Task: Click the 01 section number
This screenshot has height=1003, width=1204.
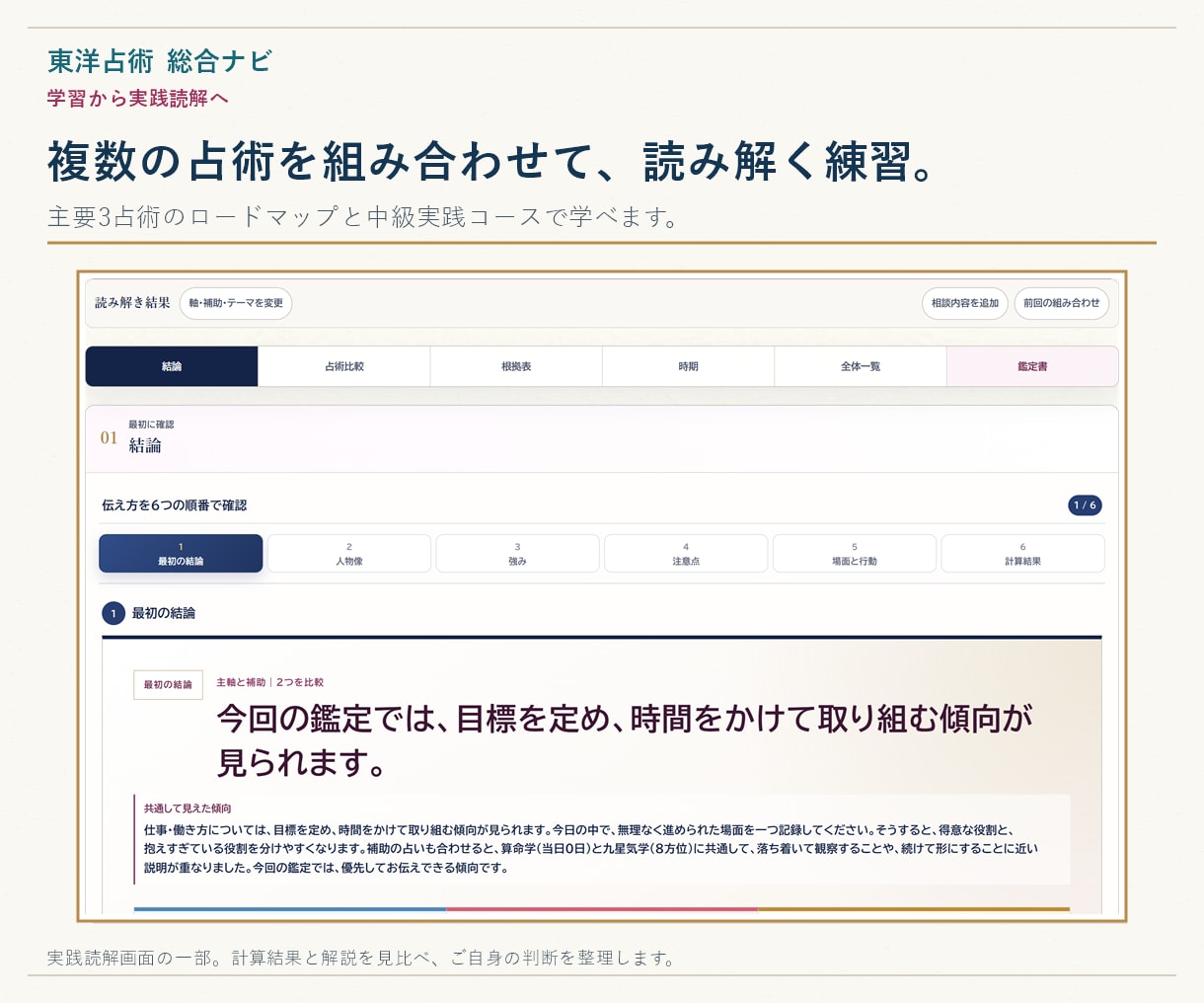Action: click(x=109, y=438)
